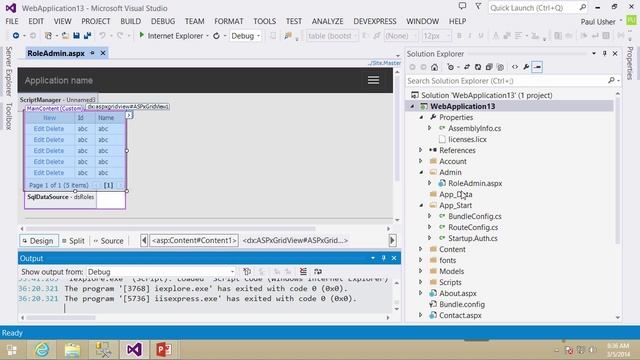Click the Open File toolbar icon
Screen dimensions: 640x360
[65, 36]
